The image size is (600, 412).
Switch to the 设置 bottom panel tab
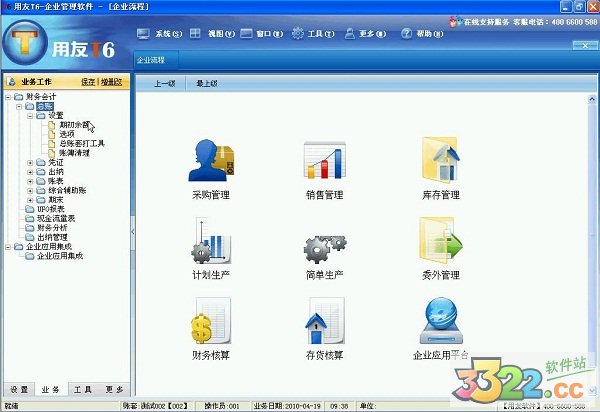coord(19,389)
